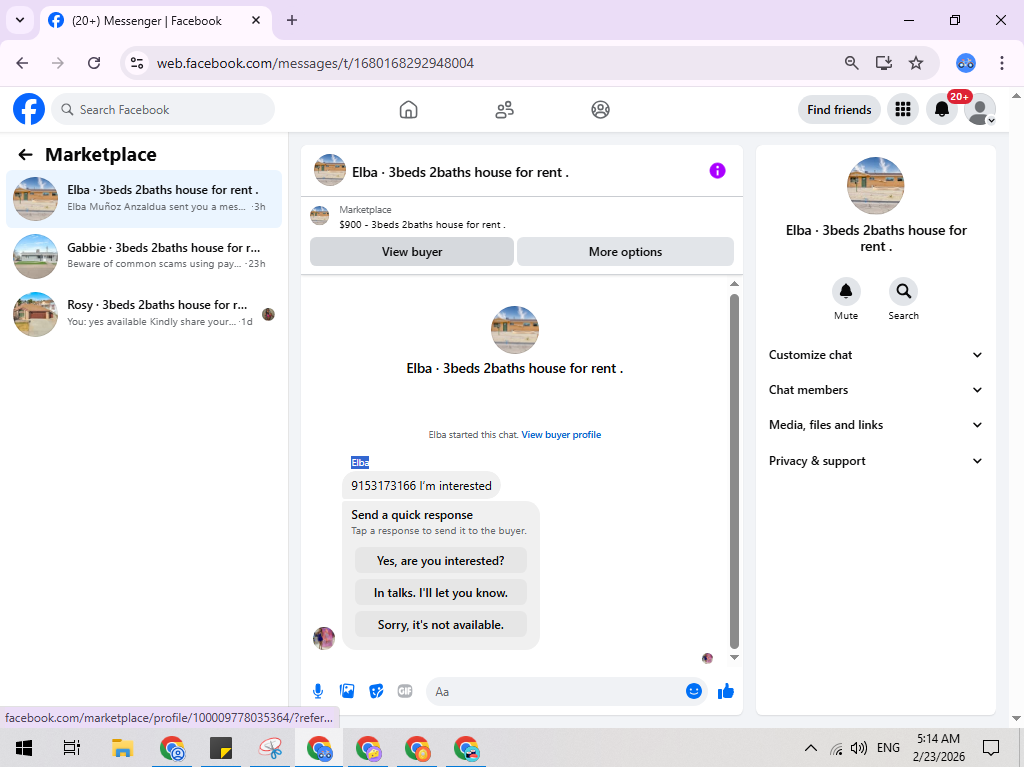Open conversation information purple icon
The width and height of the screenshot is (1024, 767).
(717, 171)
